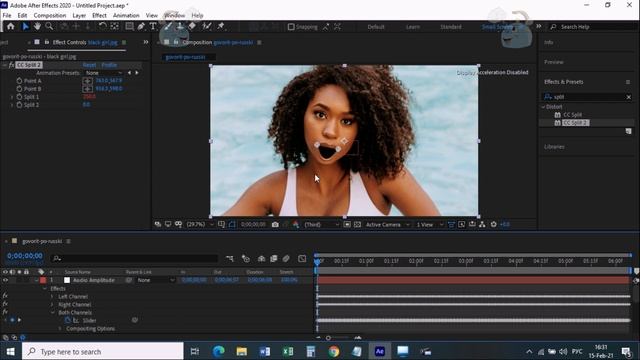The width and height of the screenshot is (640, 360).
Task: Open the Effect menu
Action: [x=99, y=16]
